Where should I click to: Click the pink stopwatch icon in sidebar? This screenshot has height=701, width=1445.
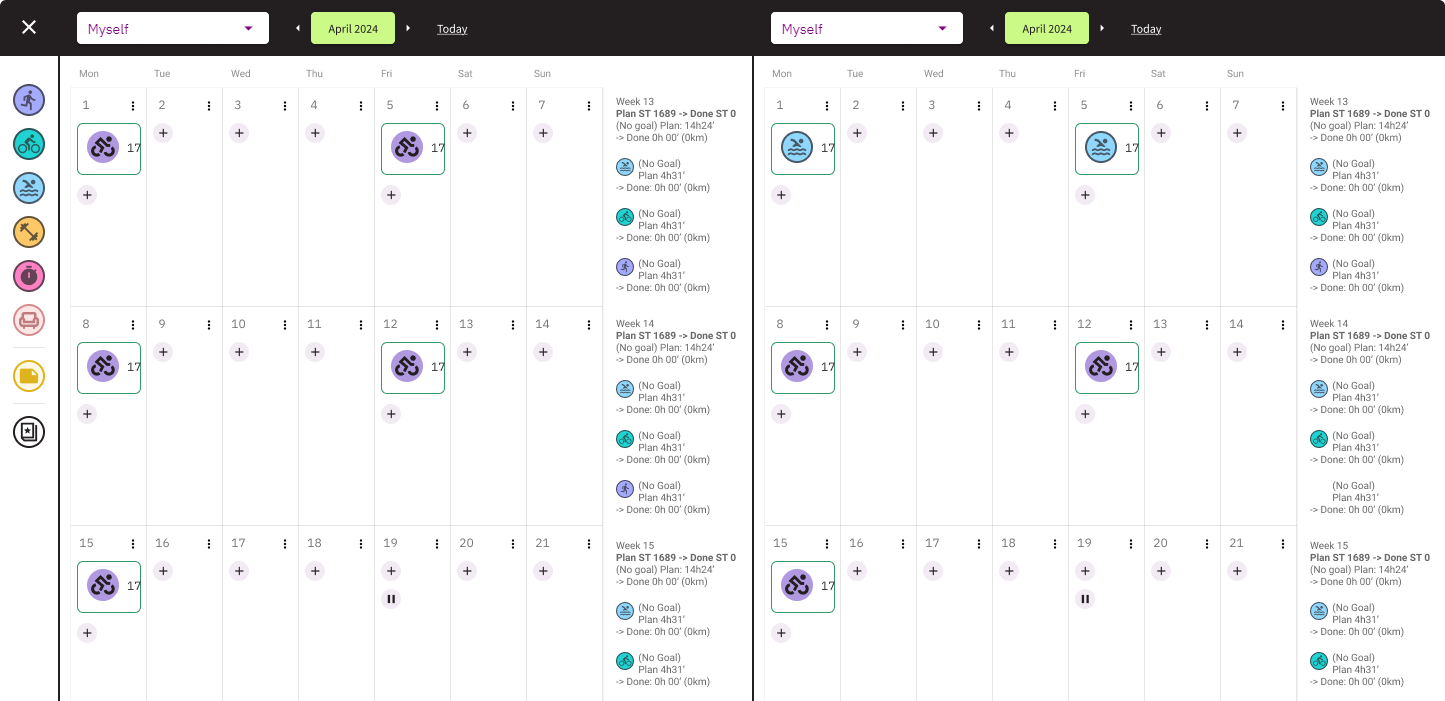pyautogui.click(x=29, y=275)
